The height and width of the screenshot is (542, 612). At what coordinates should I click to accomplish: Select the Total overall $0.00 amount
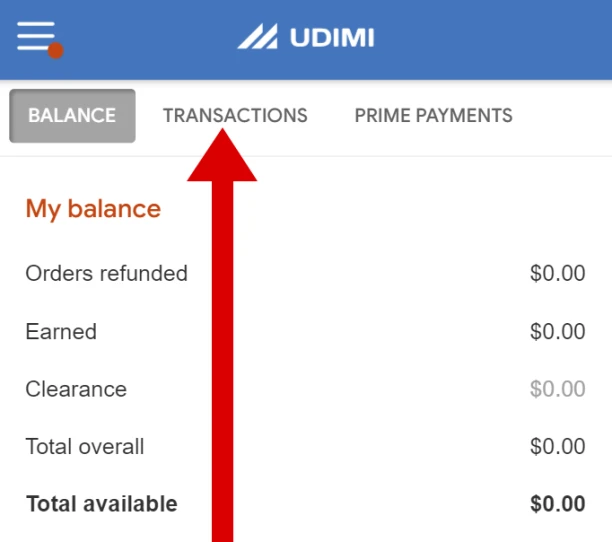click(x=557, y=446)
